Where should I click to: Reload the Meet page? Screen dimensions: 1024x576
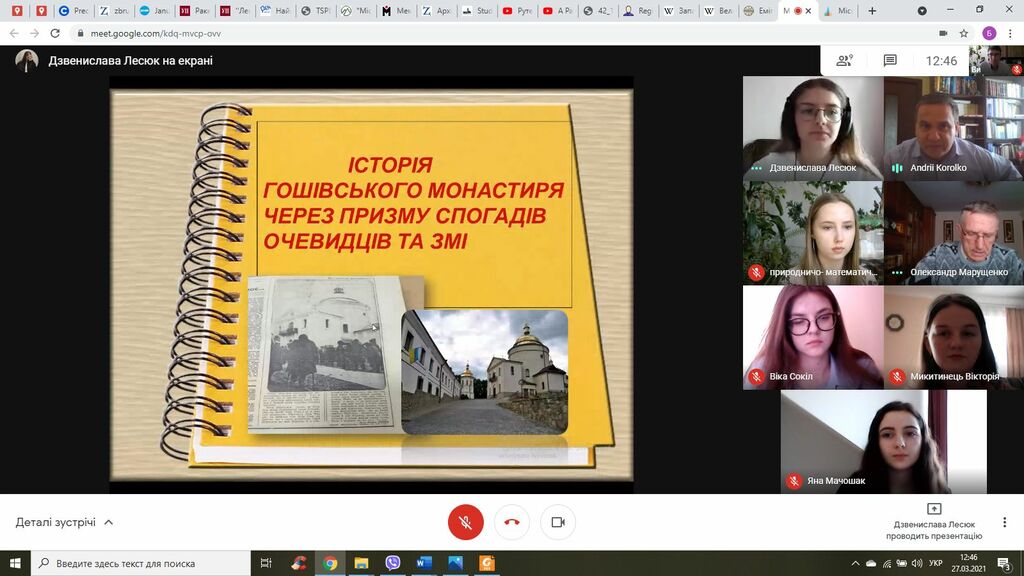pyautogui.click(x=55, y=33)
